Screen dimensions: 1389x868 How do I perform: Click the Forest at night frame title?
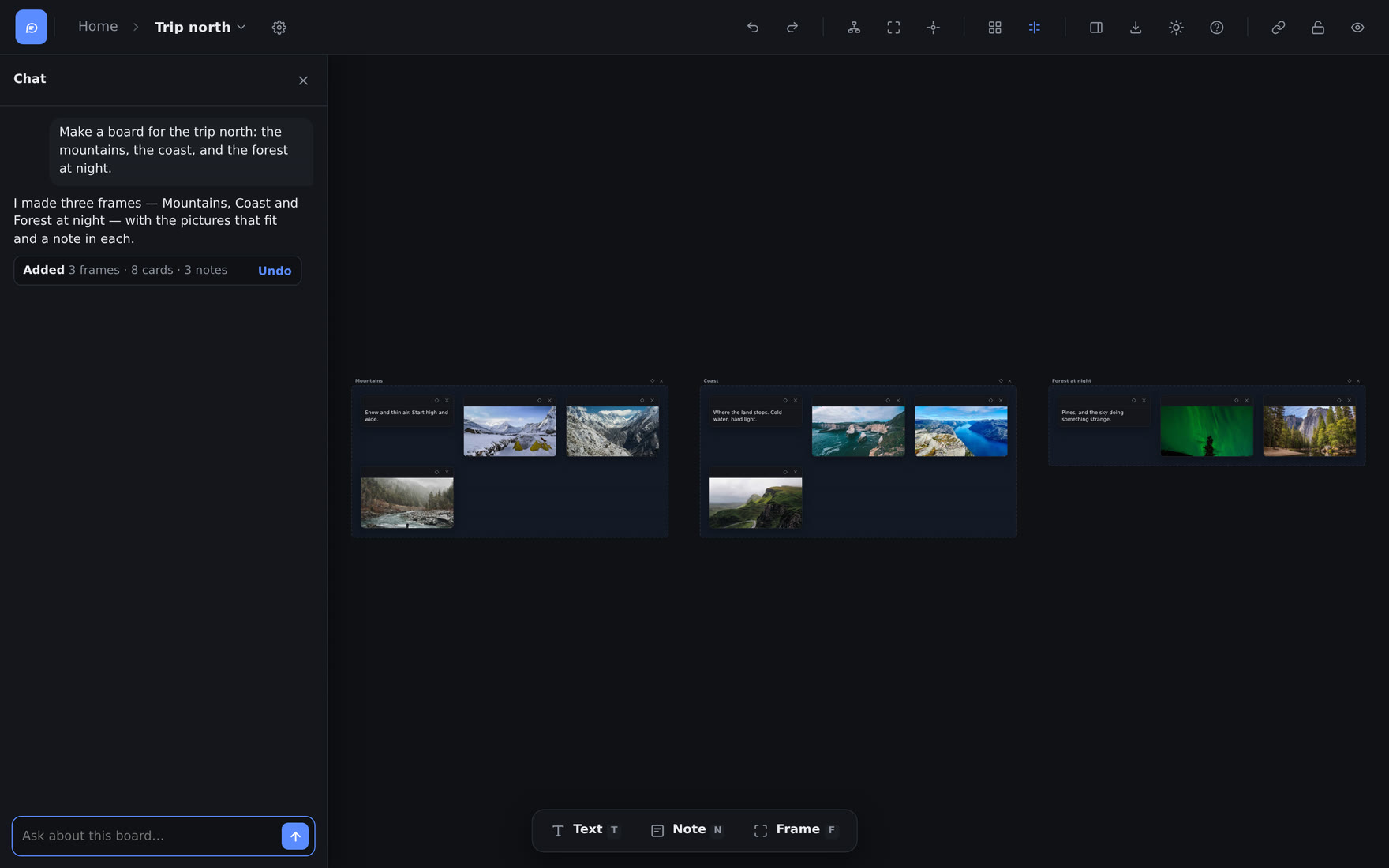click(1071, 380)
